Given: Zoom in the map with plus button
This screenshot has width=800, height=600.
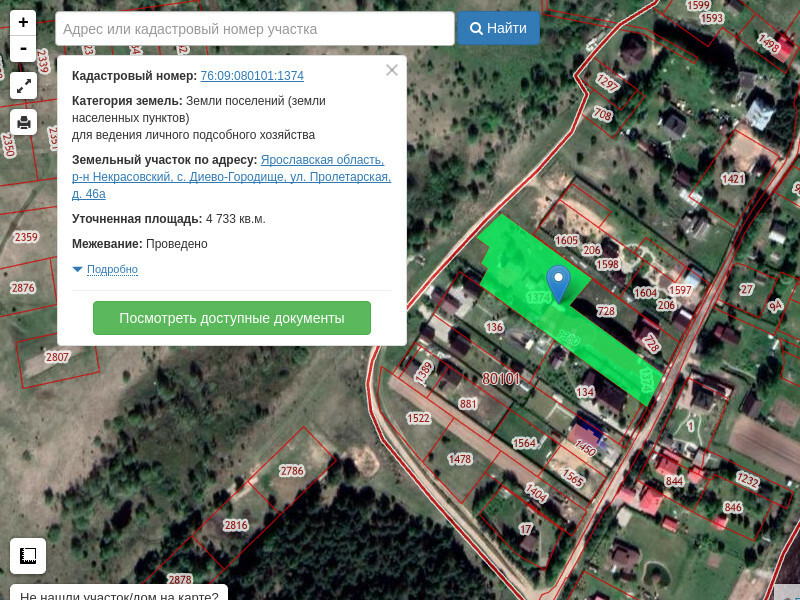Looking at the screenshot, I should coord(23,22).
